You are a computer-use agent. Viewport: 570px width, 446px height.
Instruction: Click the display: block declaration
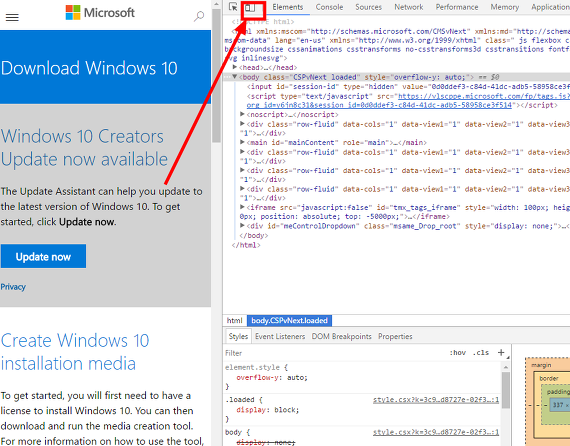(x=268, y=410)
